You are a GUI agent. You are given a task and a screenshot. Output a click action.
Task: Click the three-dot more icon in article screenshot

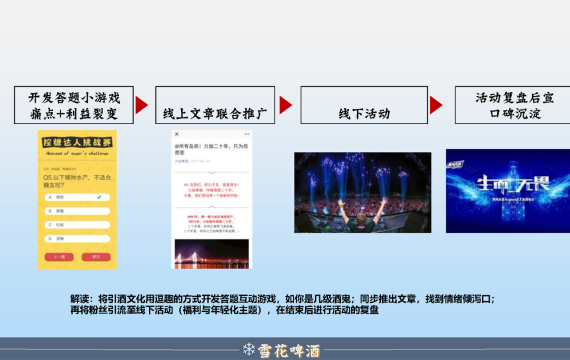click(247, 134)
